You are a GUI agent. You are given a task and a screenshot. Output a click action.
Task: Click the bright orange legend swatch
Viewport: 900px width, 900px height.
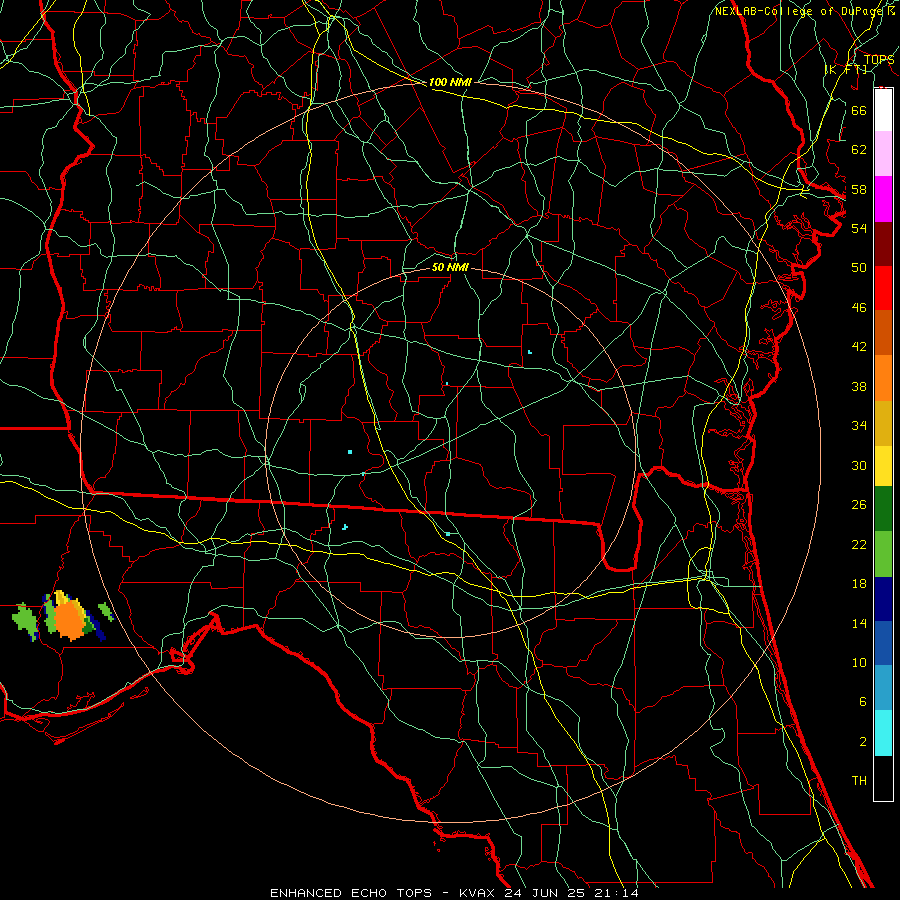pos(883,378)
